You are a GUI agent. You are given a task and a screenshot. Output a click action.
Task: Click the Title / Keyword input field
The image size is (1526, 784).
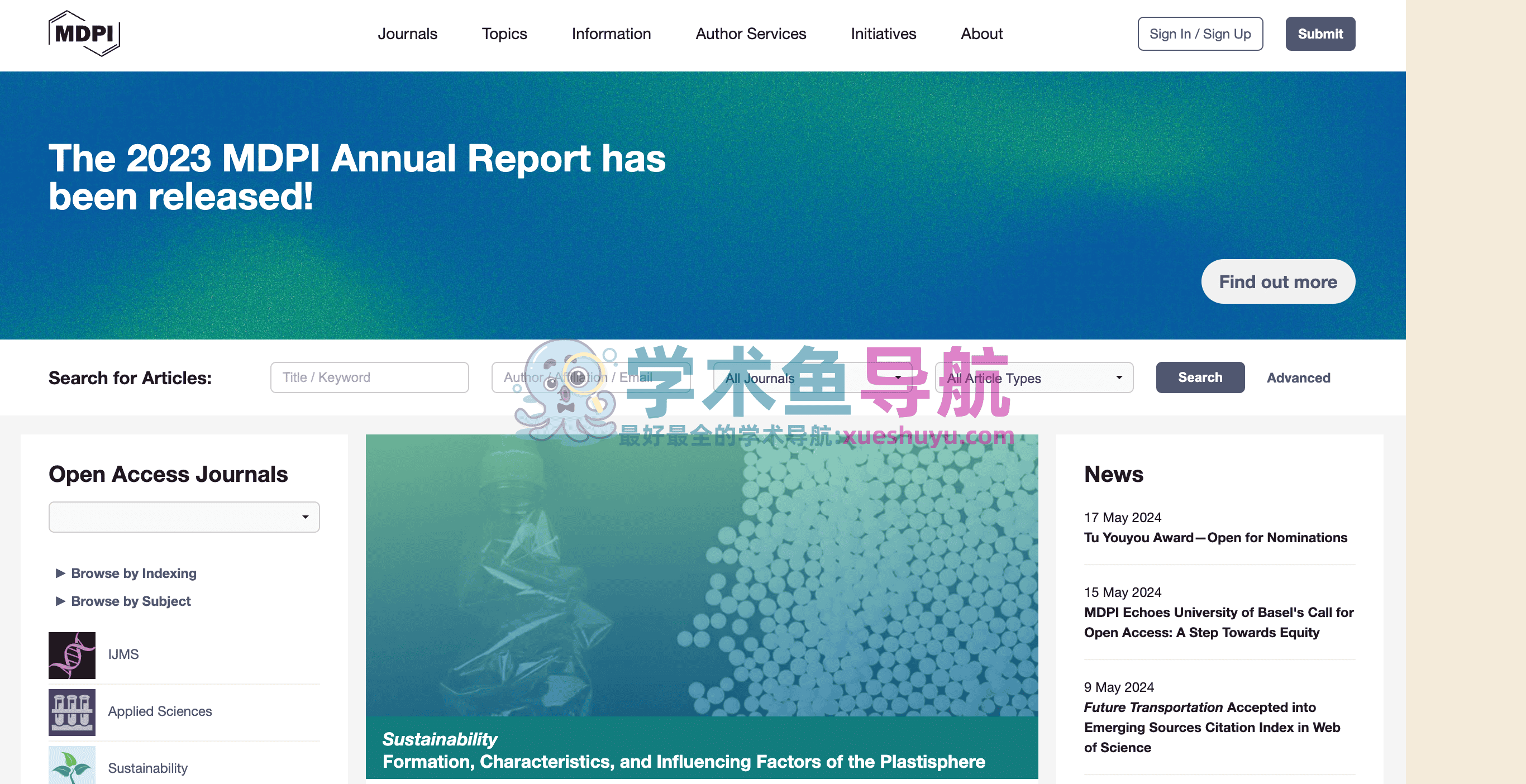pos(369,377)
